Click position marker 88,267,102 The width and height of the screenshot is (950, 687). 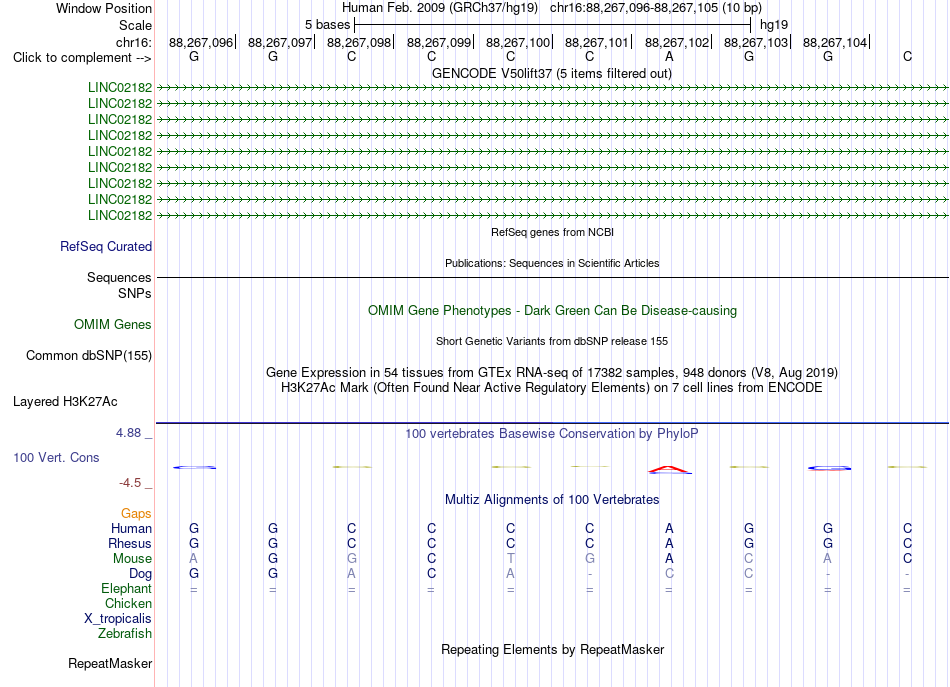(677, 42)
